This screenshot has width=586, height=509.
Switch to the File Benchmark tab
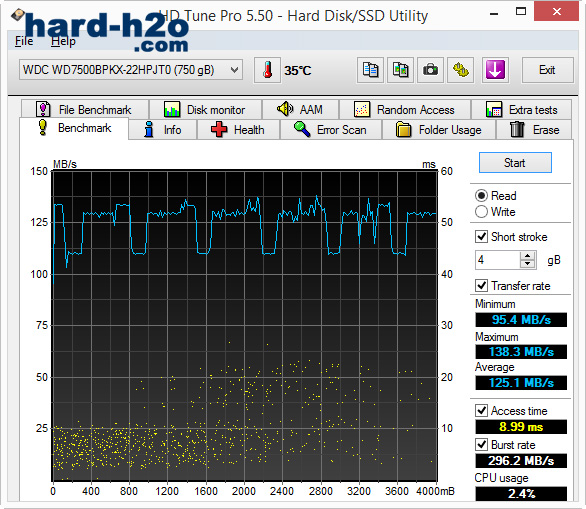pyautogui.click(x=85, y=109)
